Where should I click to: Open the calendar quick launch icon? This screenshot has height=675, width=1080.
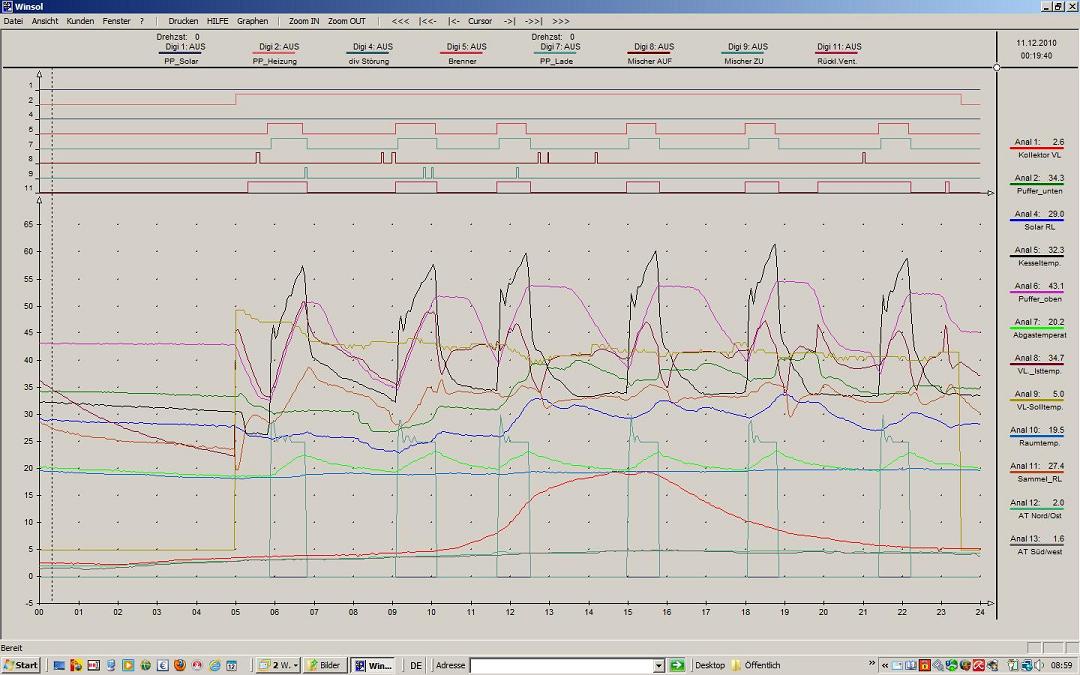click(231, 665)
